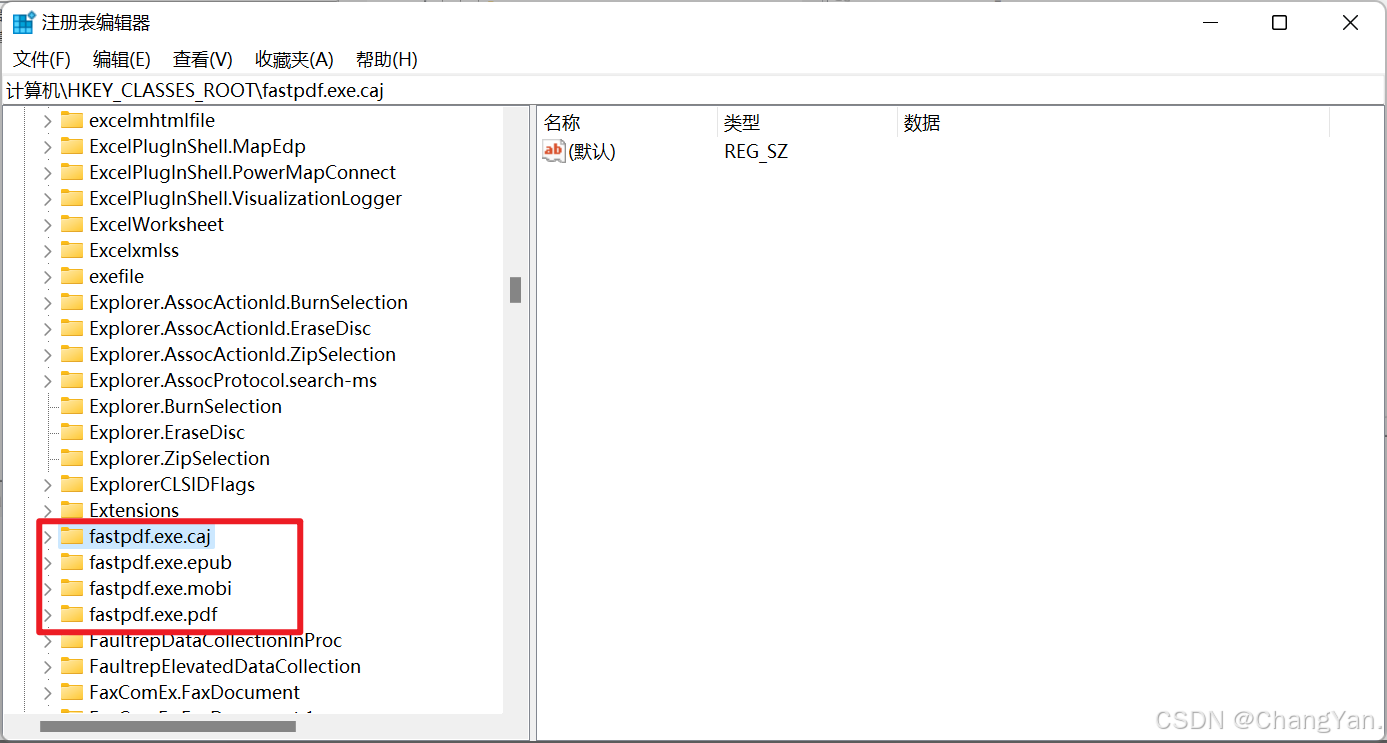
Task: Click folder icon beside Explorer.AssocActionId.EraseDisc
Action: coord(72,328)
